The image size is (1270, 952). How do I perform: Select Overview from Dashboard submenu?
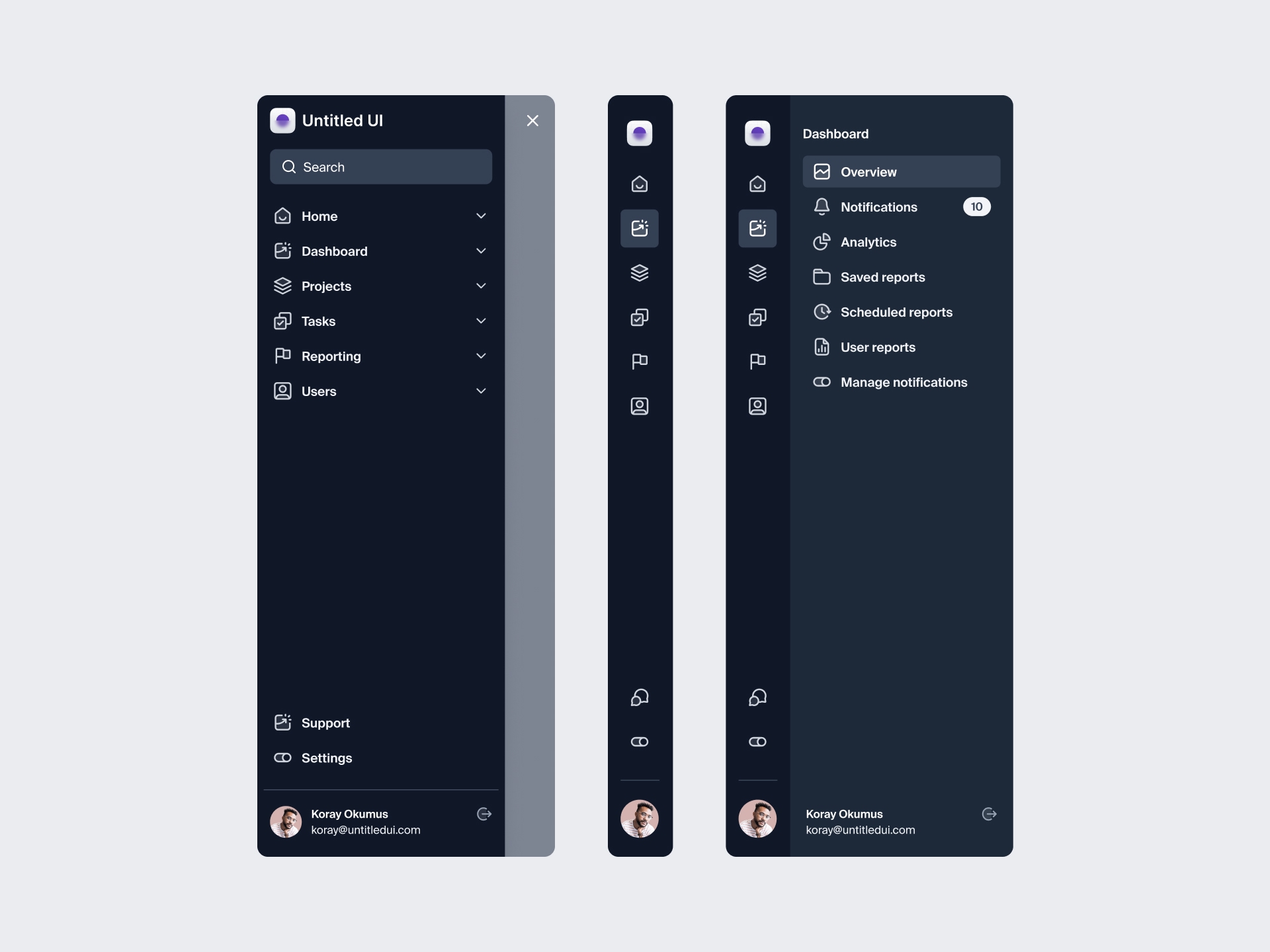tap(901, 171)
